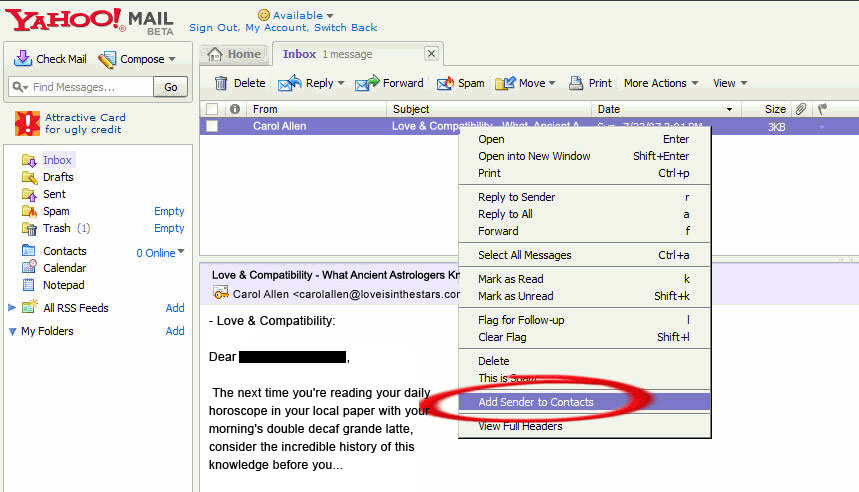The height and width of the screenshot is (492, 859).
Task: Click the From column header
Action: pos(317,109)
